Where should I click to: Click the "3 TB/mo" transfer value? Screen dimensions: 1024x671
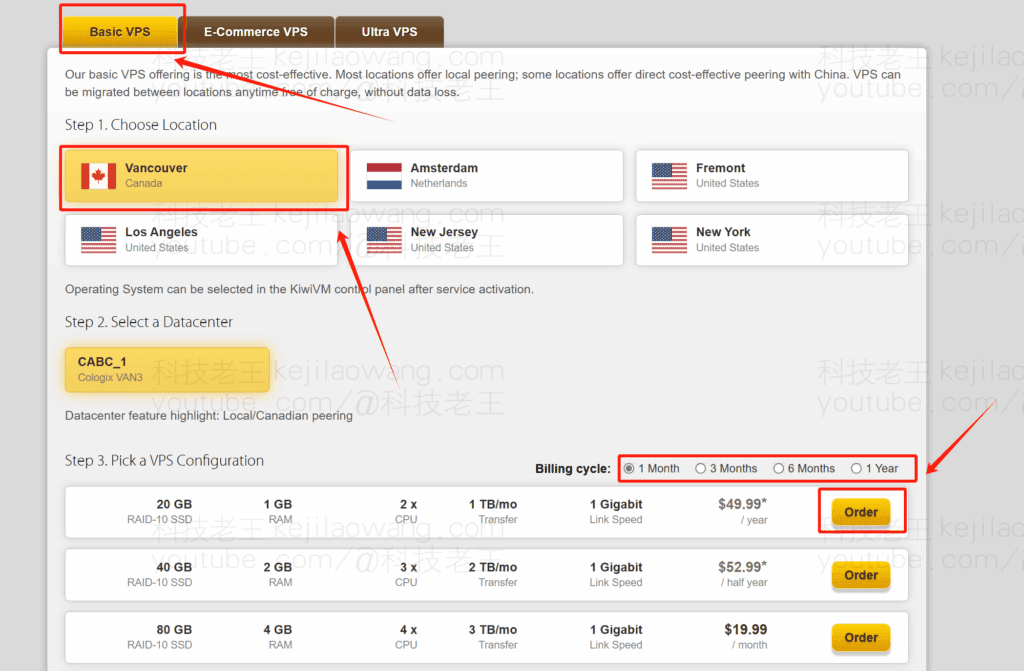(493, 630)
